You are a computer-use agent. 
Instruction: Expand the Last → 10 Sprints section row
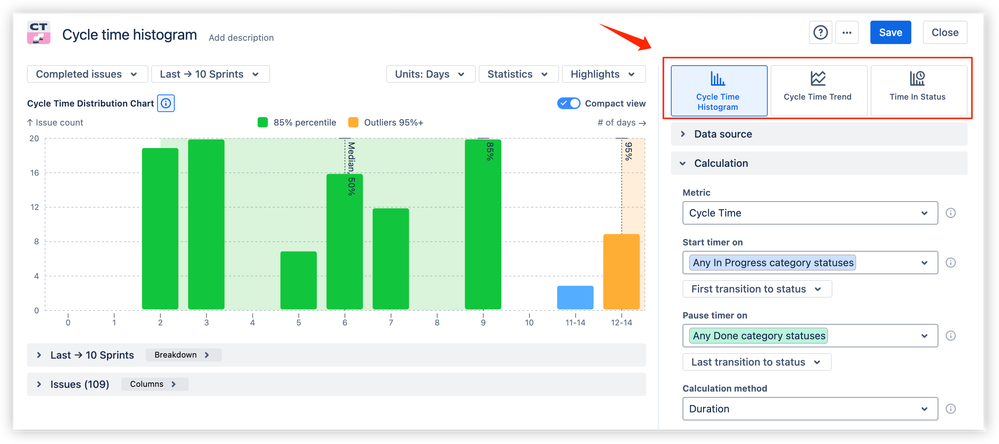pos(336,355)
